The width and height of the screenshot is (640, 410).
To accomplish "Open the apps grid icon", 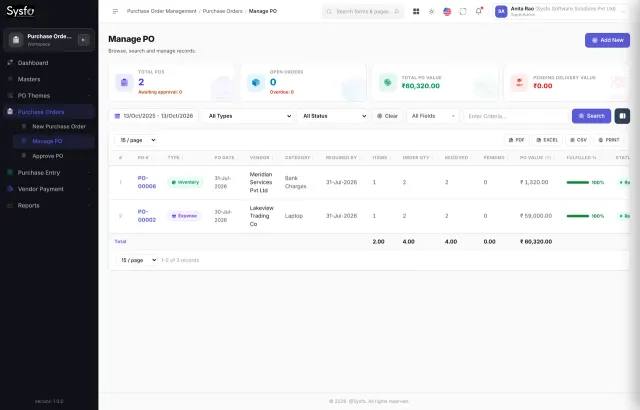I will 416,11.
